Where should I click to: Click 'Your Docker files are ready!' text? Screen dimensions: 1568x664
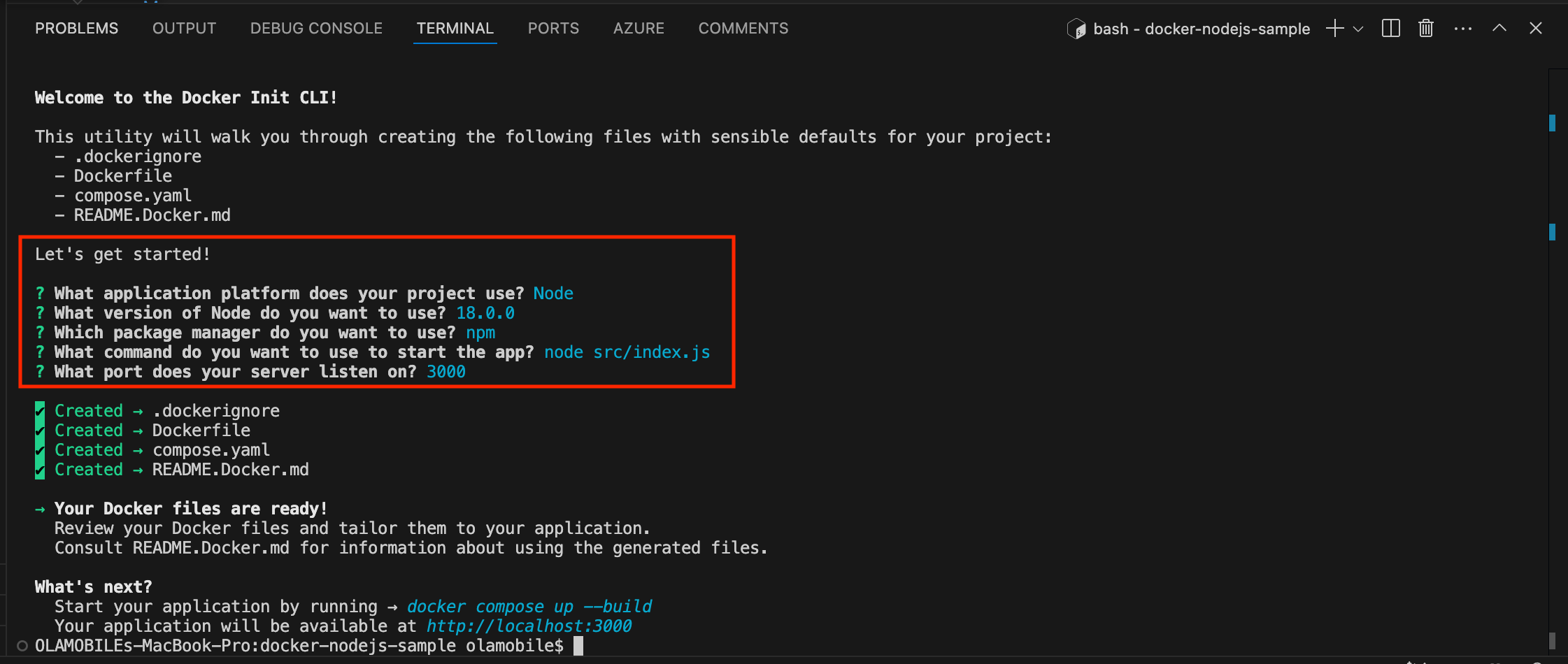[x=191, y=508]
